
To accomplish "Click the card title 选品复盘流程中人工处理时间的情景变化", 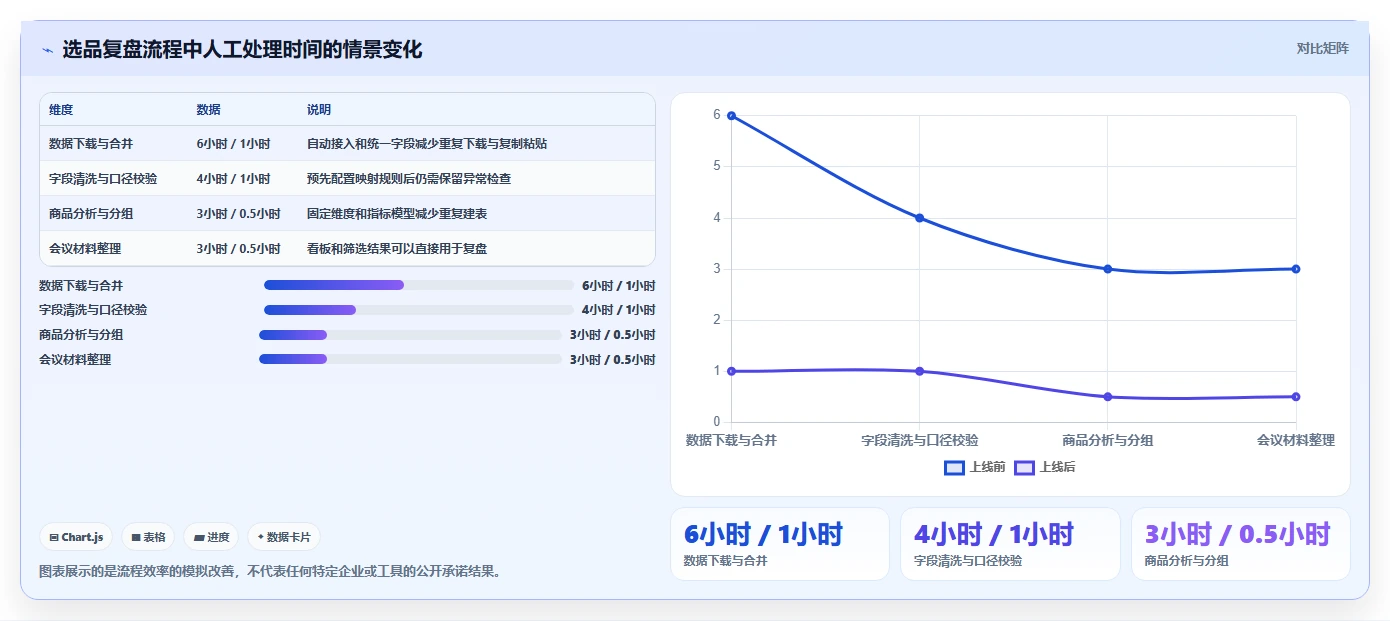I will click(x=242, y=49).
